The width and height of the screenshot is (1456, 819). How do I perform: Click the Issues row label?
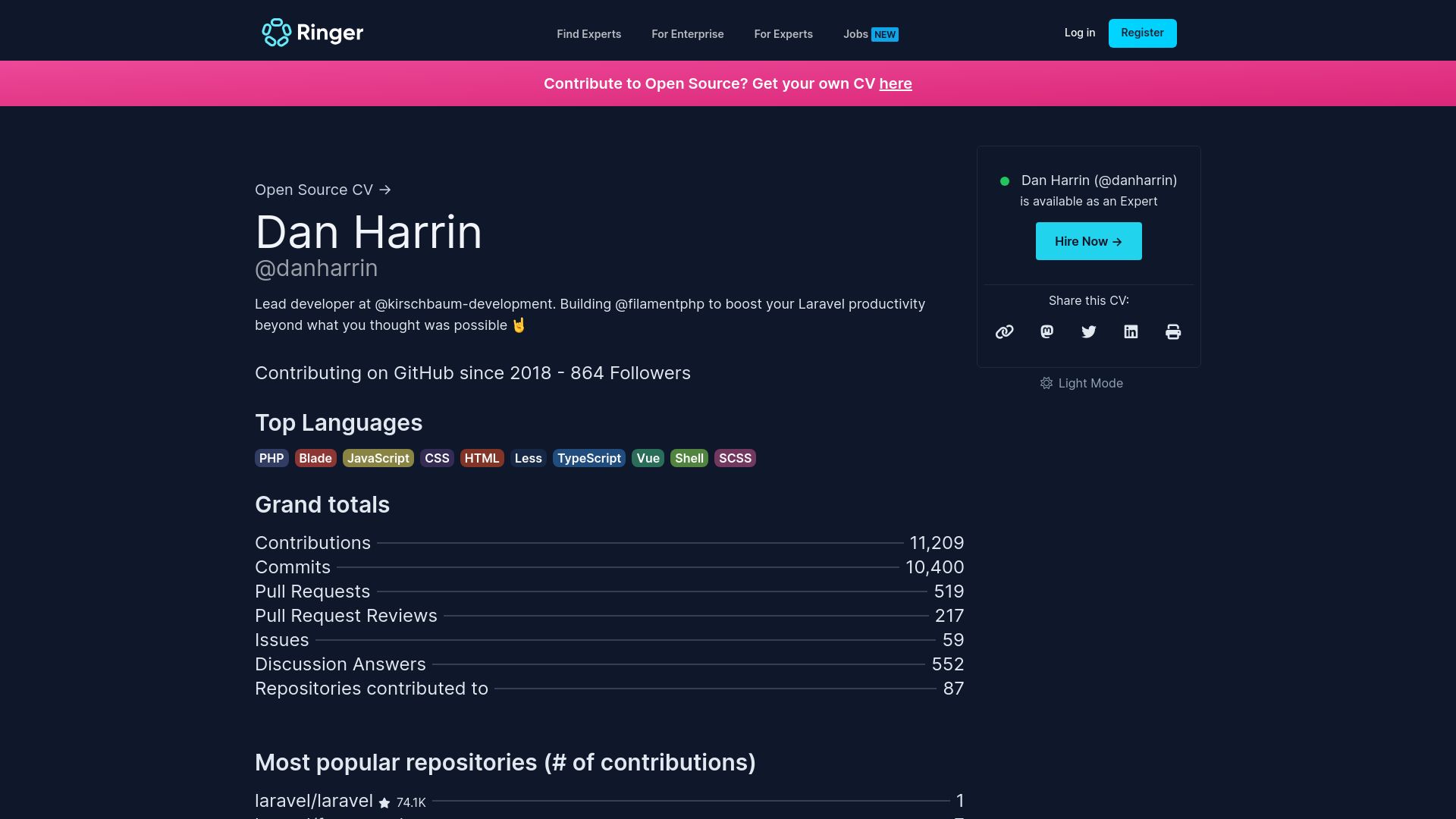coord(282,640)
